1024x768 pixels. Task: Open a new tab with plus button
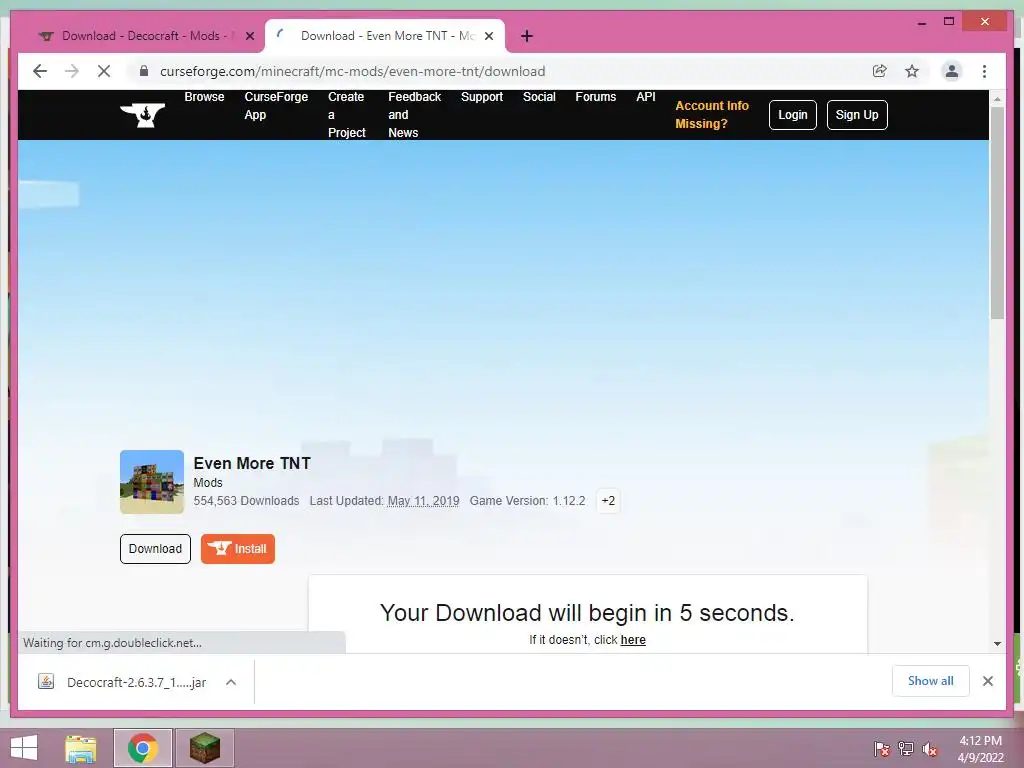pos(527,36)
